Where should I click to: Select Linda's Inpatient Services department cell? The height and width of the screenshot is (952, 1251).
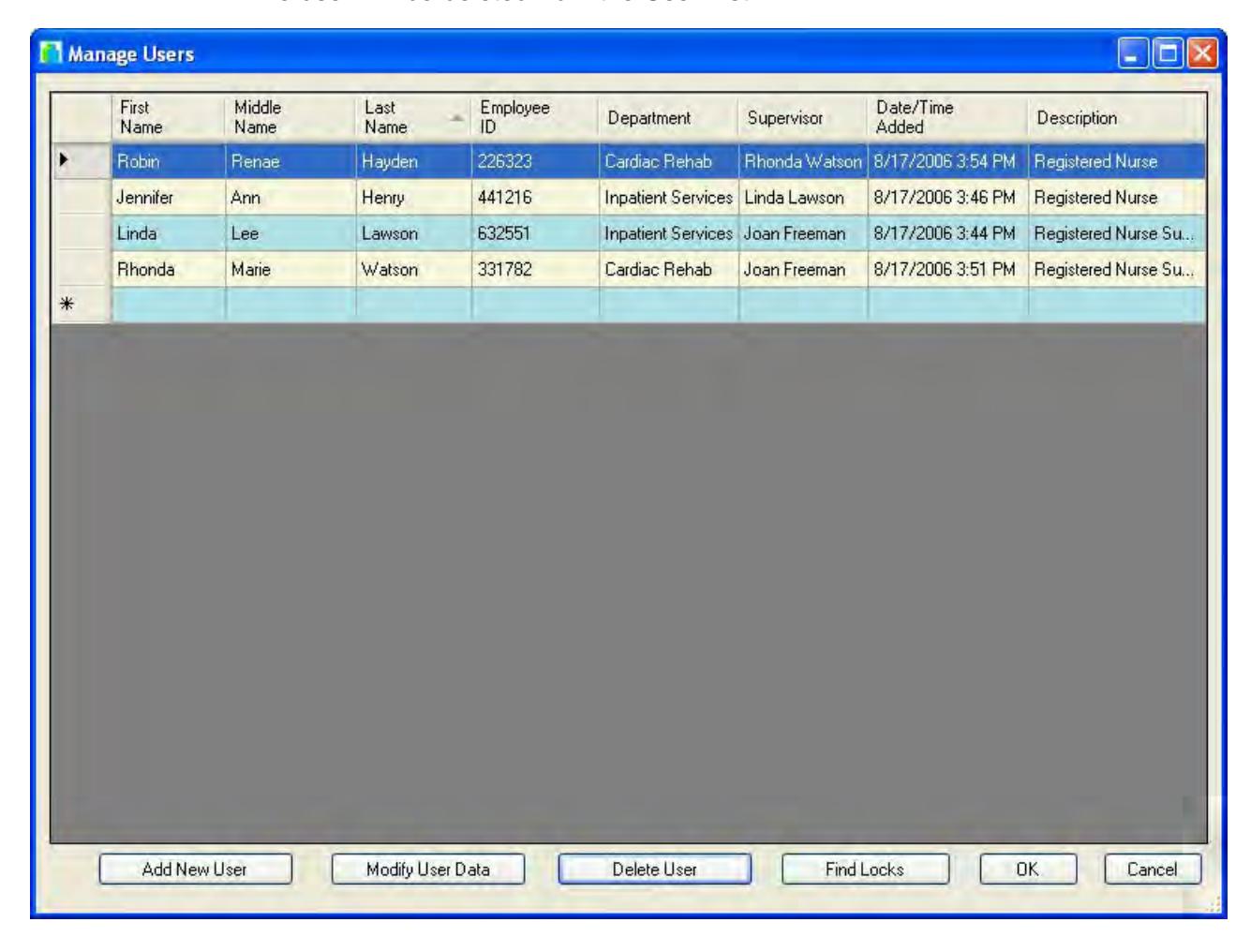coord(669,233)
